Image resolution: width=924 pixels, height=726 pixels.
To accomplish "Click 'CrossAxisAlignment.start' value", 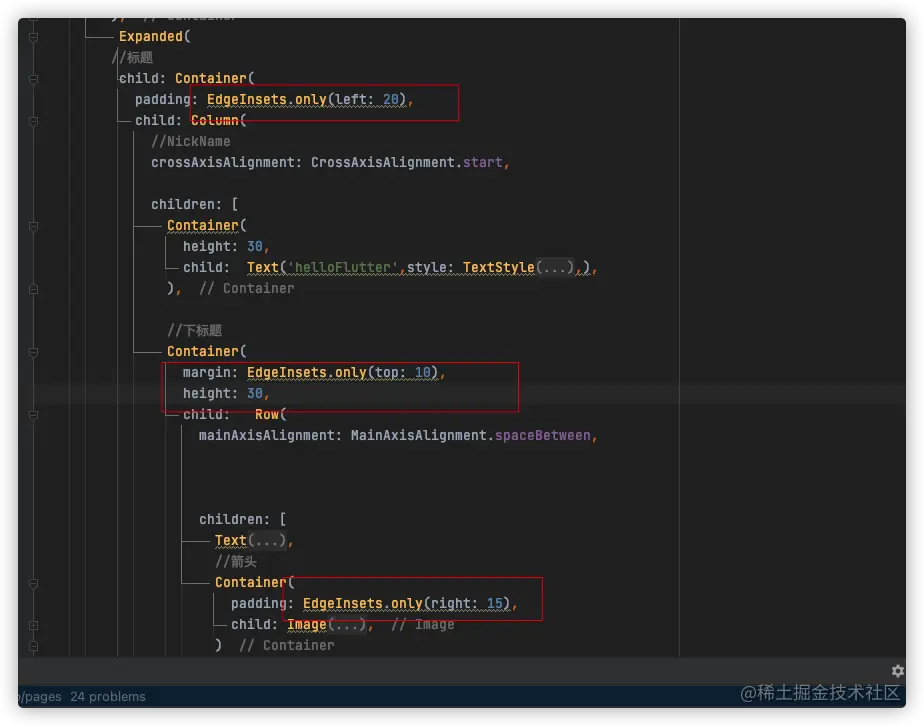I will 407,163.
